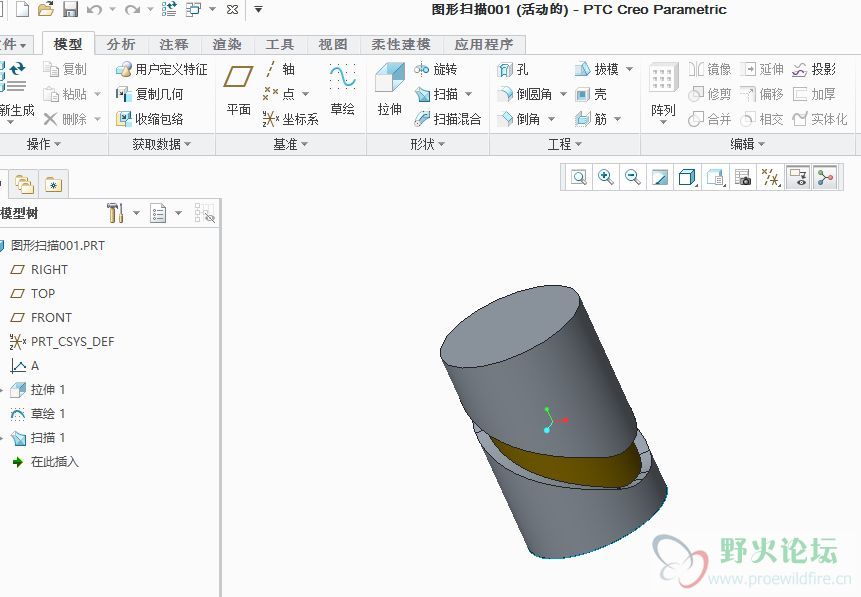Click the Zoom Out icon in graphics toolbar
The width and height of the screenshot is (861, 597).
pos(633,177)
